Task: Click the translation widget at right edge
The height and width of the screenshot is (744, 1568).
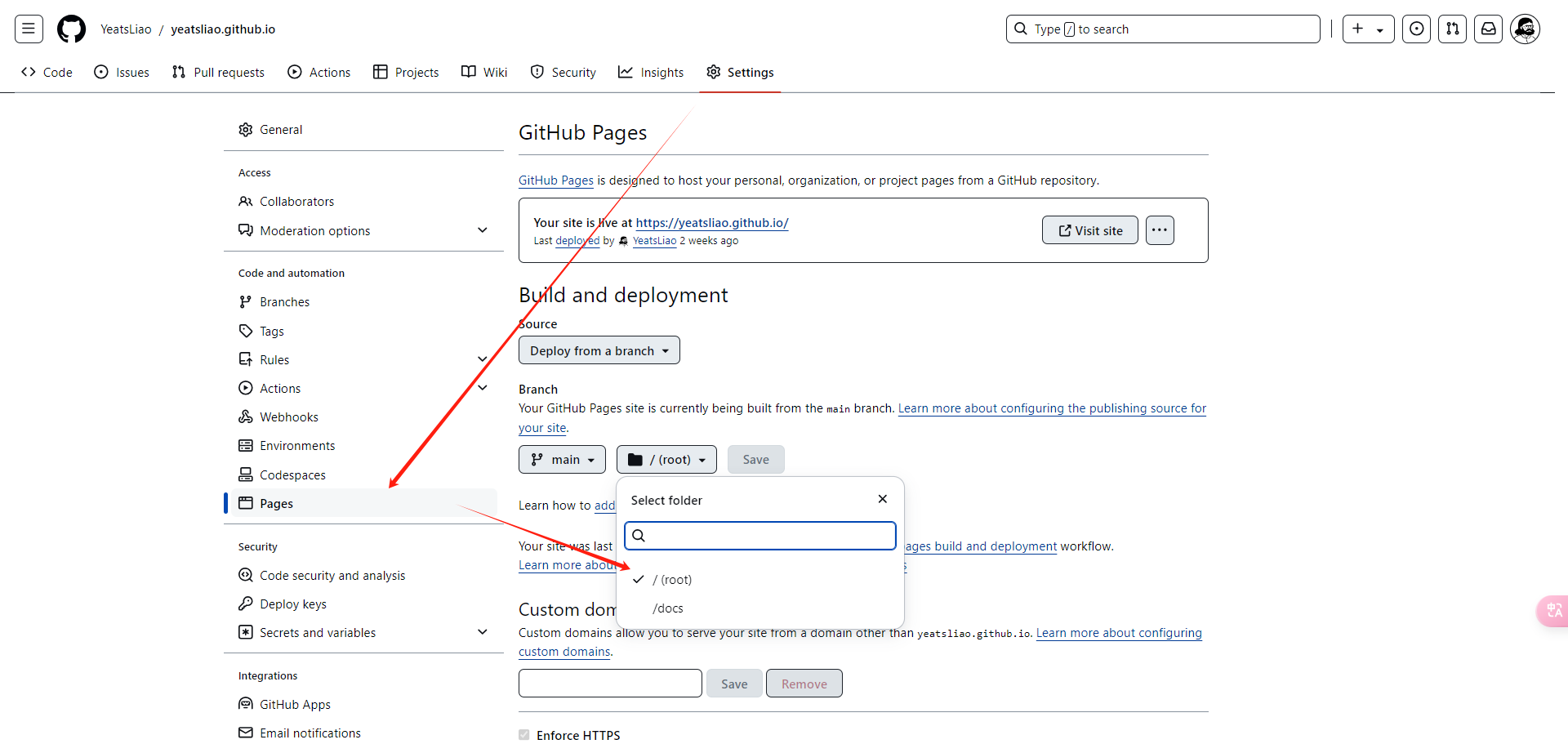Action: 1552,611
